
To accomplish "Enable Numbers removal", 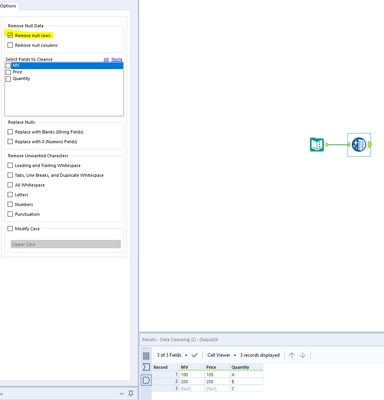I will point(10,204).
